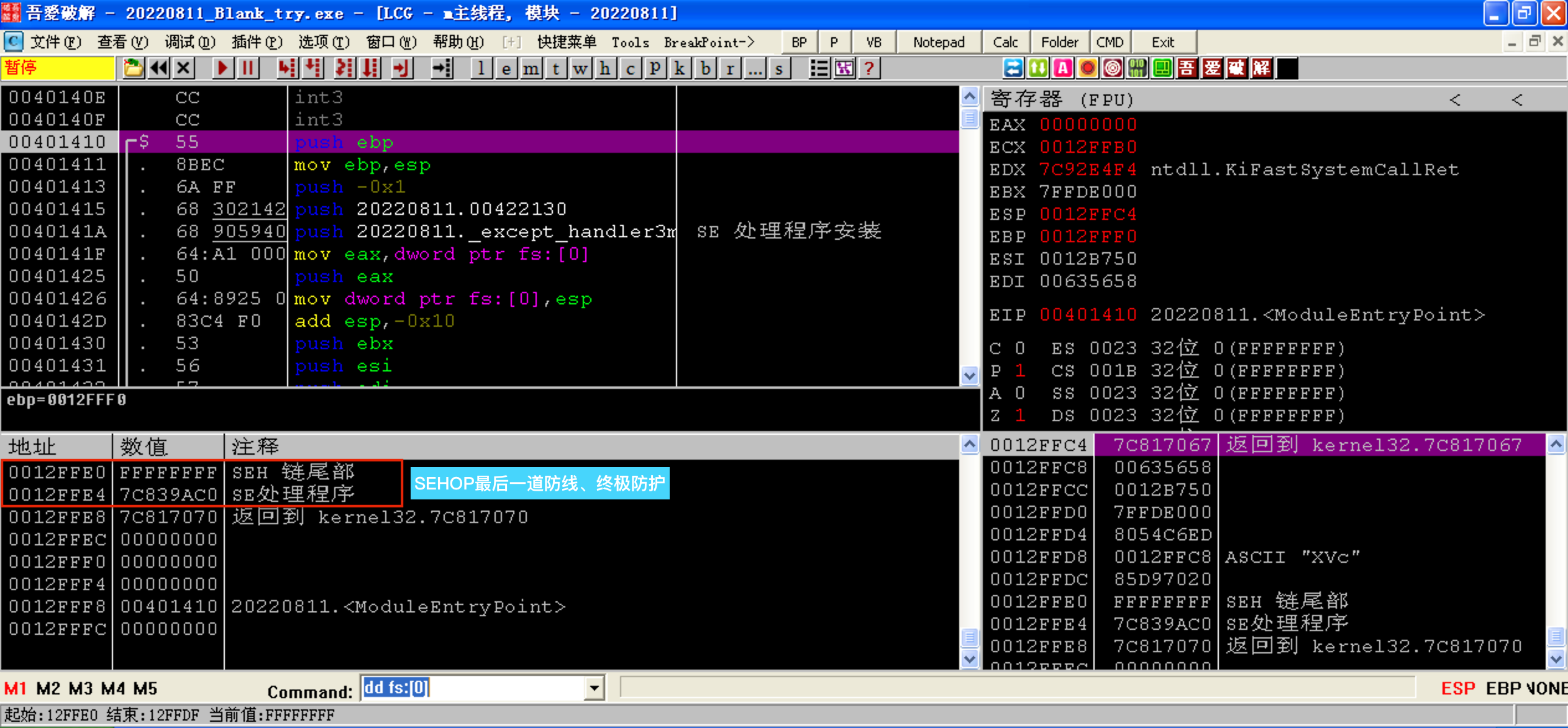1568x728 pixels.
Task: Toggle EBP stack tracking mode
Action: [1503, 688]
